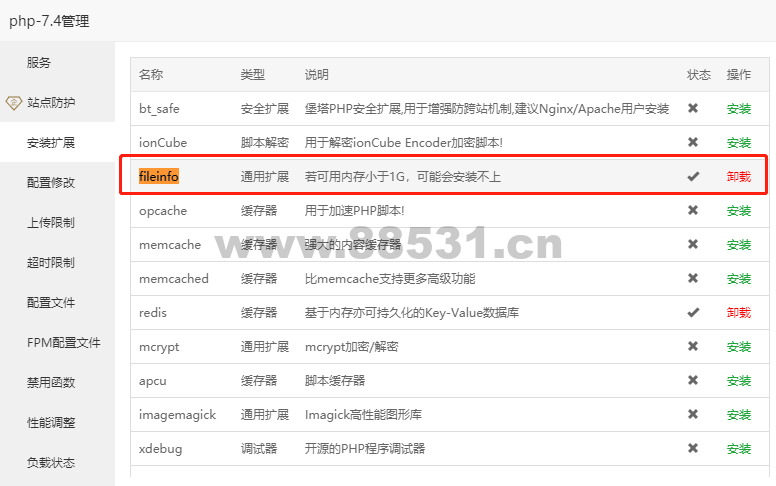Click the X status icon for memcache
776x486 pixels.
click(x=693, y=244)
